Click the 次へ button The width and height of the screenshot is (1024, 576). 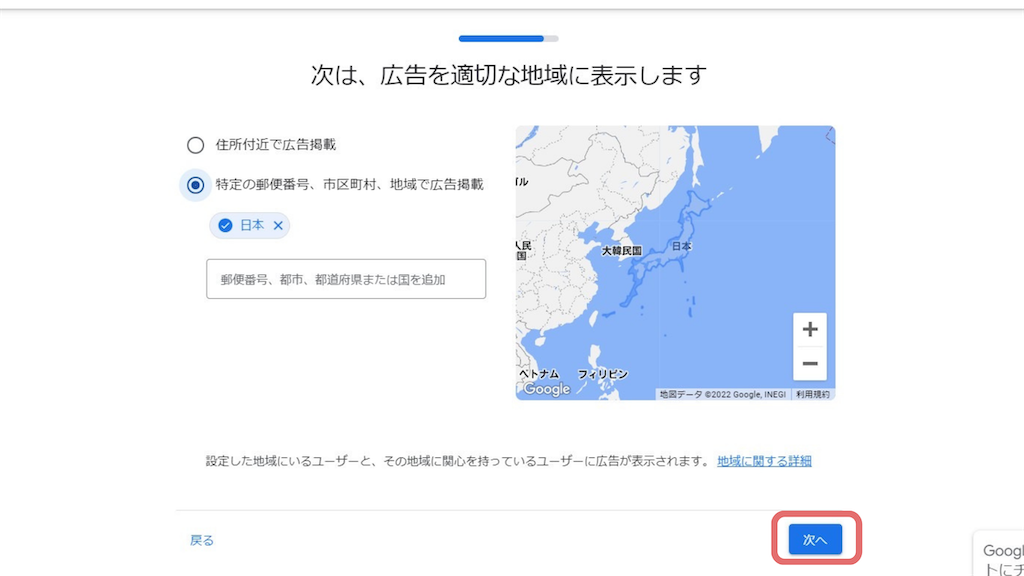point(815,539)
